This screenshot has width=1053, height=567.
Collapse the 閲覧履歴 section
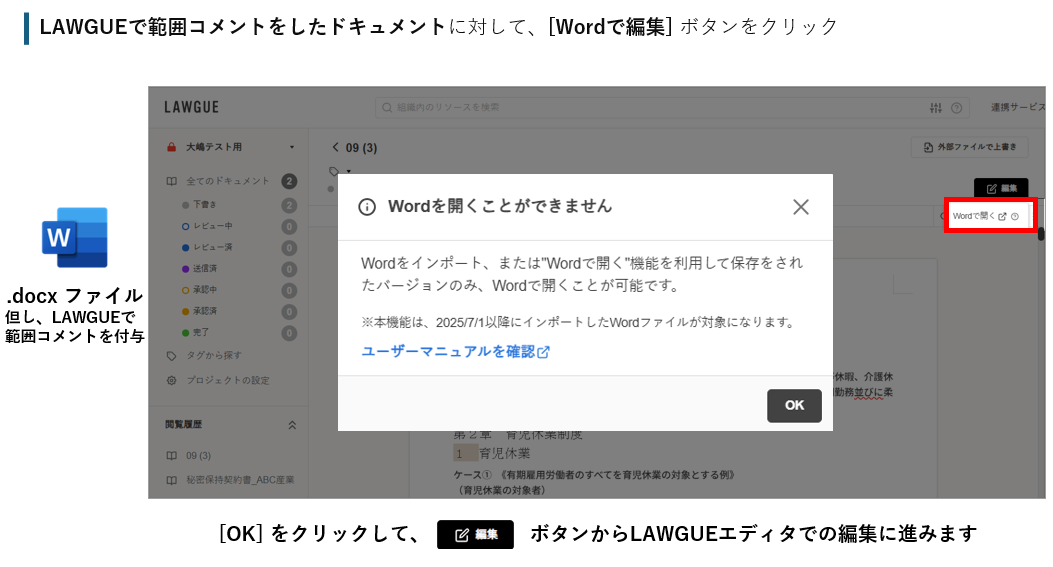tap(291, 424)
